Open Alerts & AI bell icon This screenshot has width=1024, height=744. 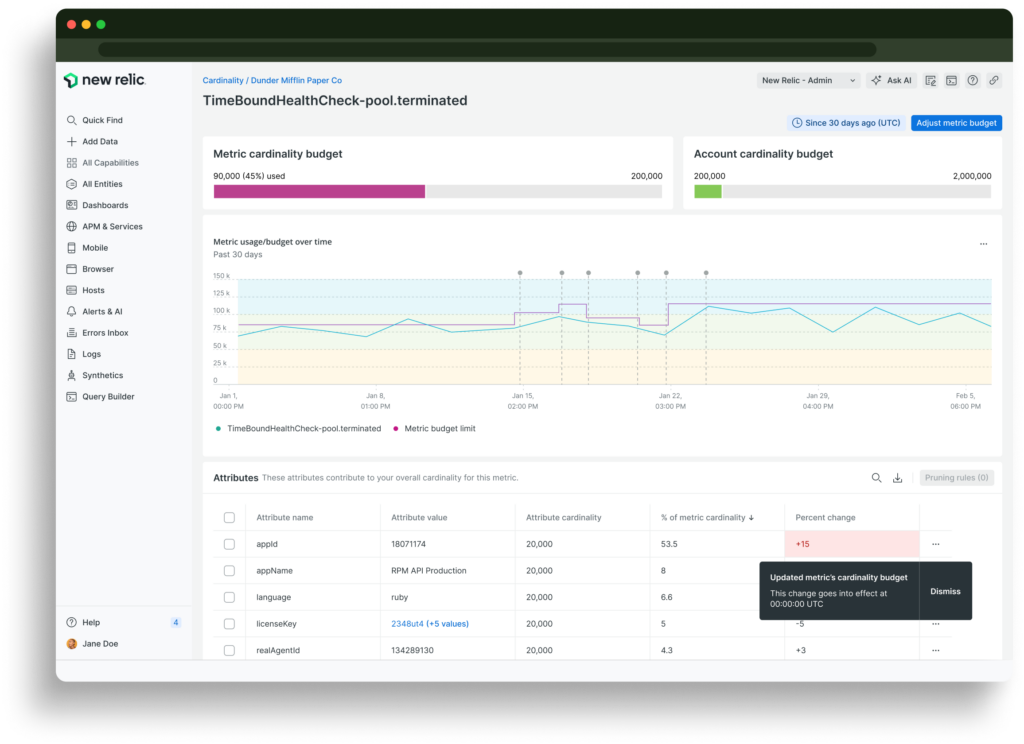(x=71, y=312)
